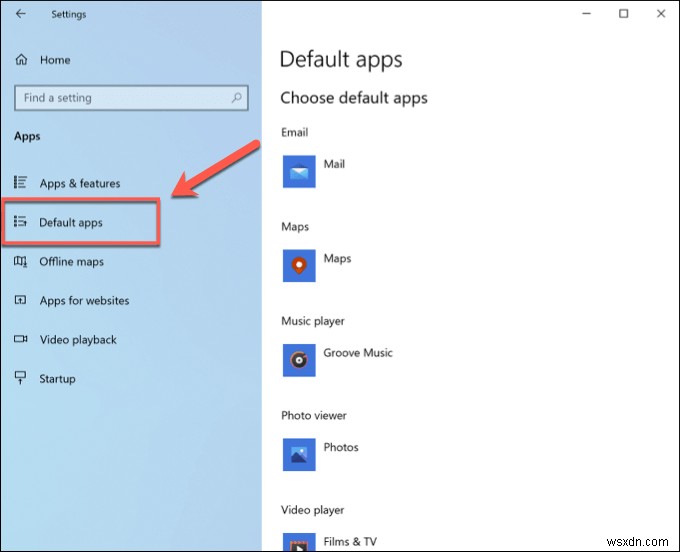
Task: Click the Email category label
Action: click(294, 132)
